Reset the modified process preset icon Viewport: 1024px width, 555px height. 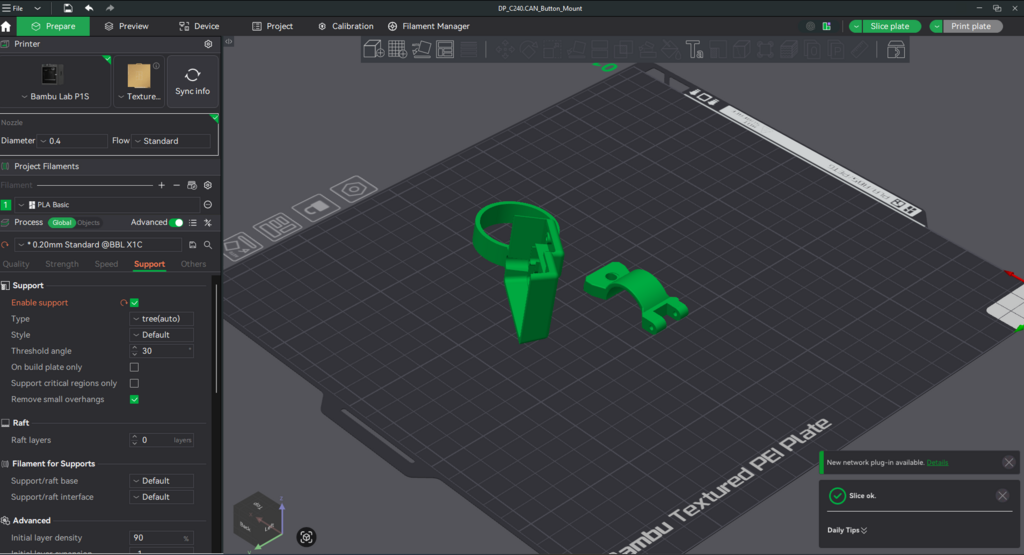point(5,245)
